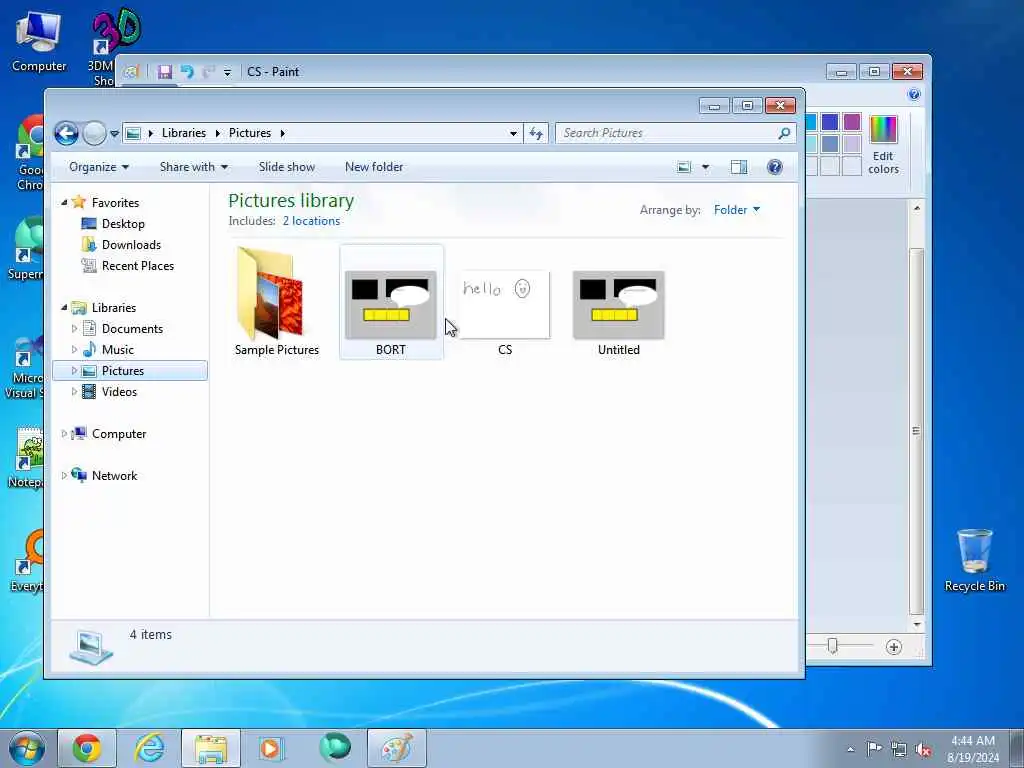The image size is (1024, 768).
Task: Open the 2 locations link
Action: (x=312, y=221)
